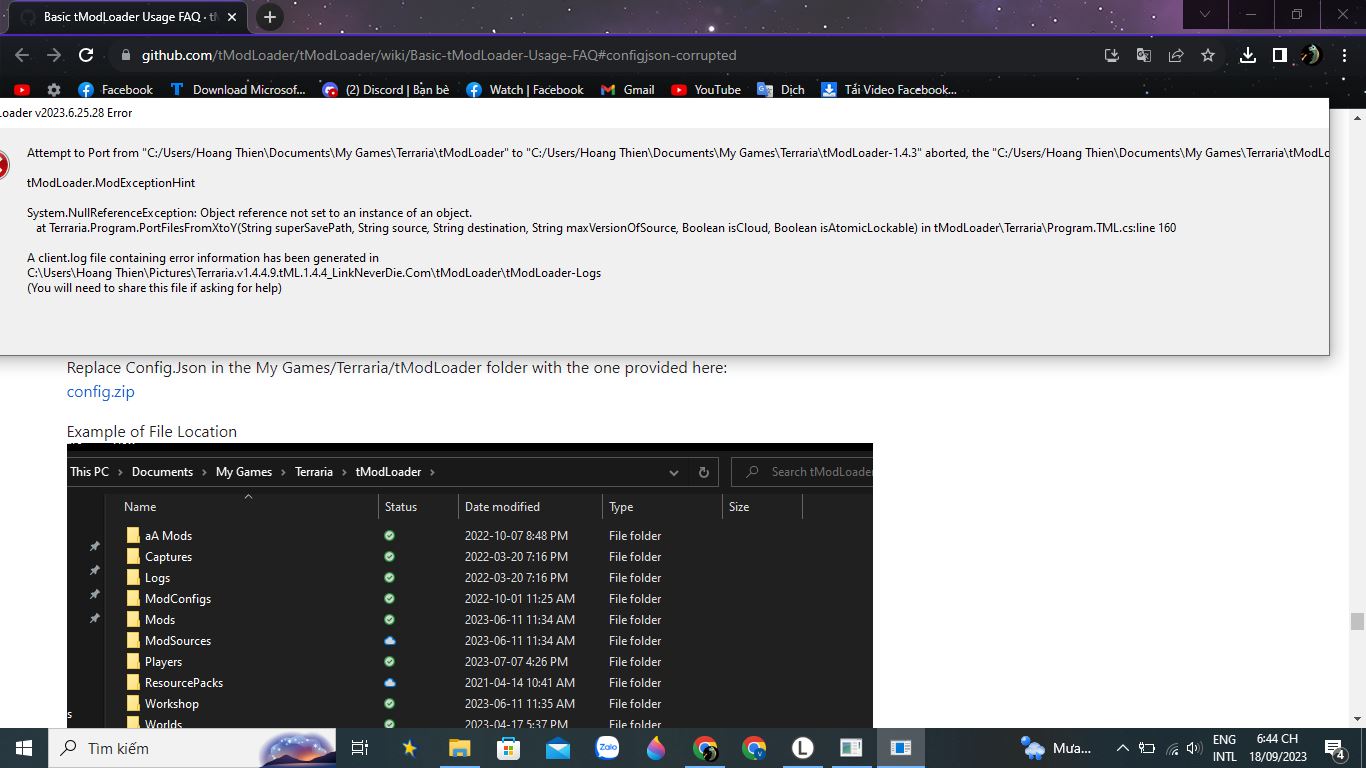Image resolution: width=1366 pixels, height=768 pixels.
Task: Open Chrome's side panel icon
Action: pos(1281,56)
